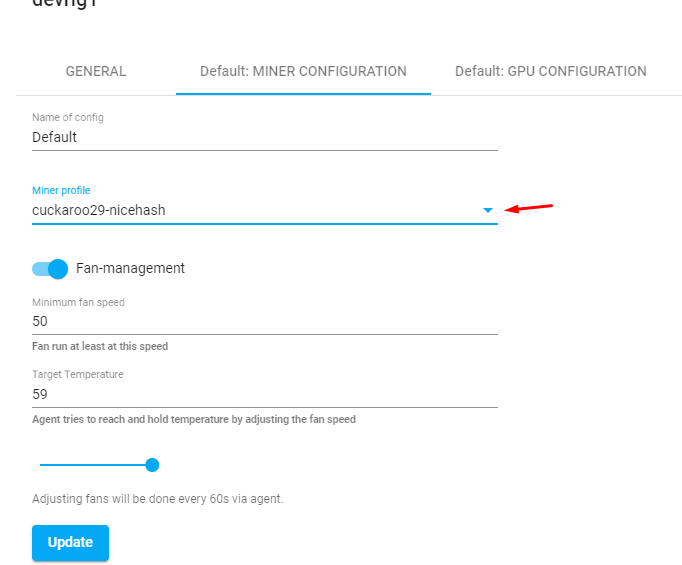Select the cuckaroo29-nicehash profile value

coord(99,211)
